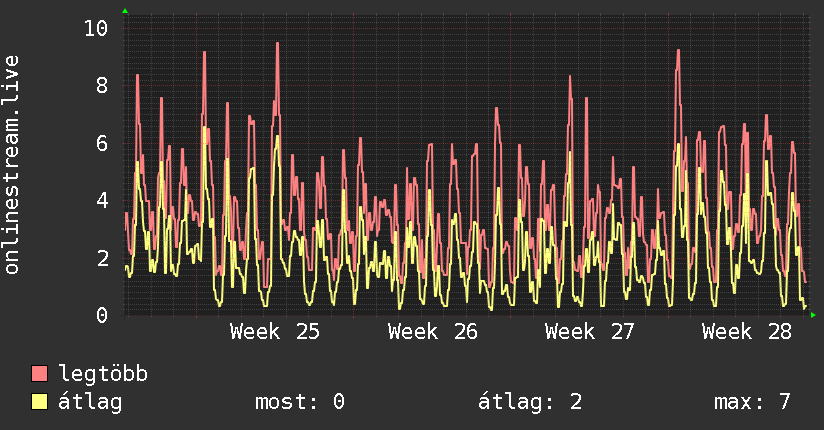The height and width of the screenshot is (430, 824).
Task: Click the green arrow at x-axis end
Action: click(813, 315)
